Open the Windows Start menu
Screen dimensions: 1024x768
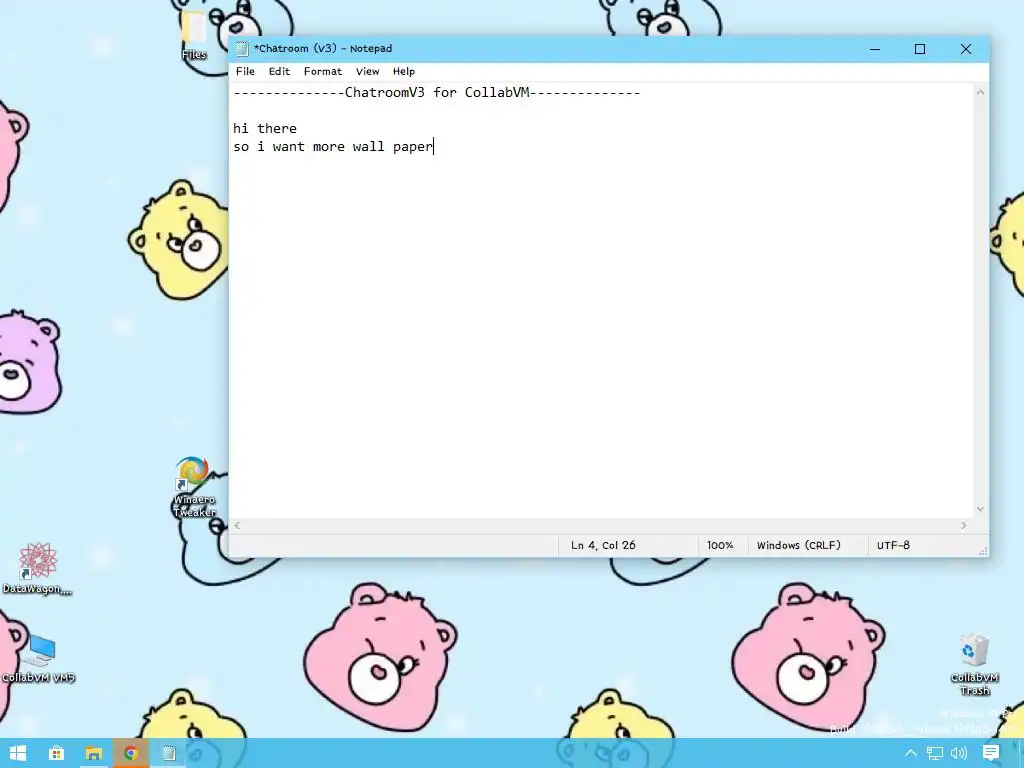pos(18,753)
